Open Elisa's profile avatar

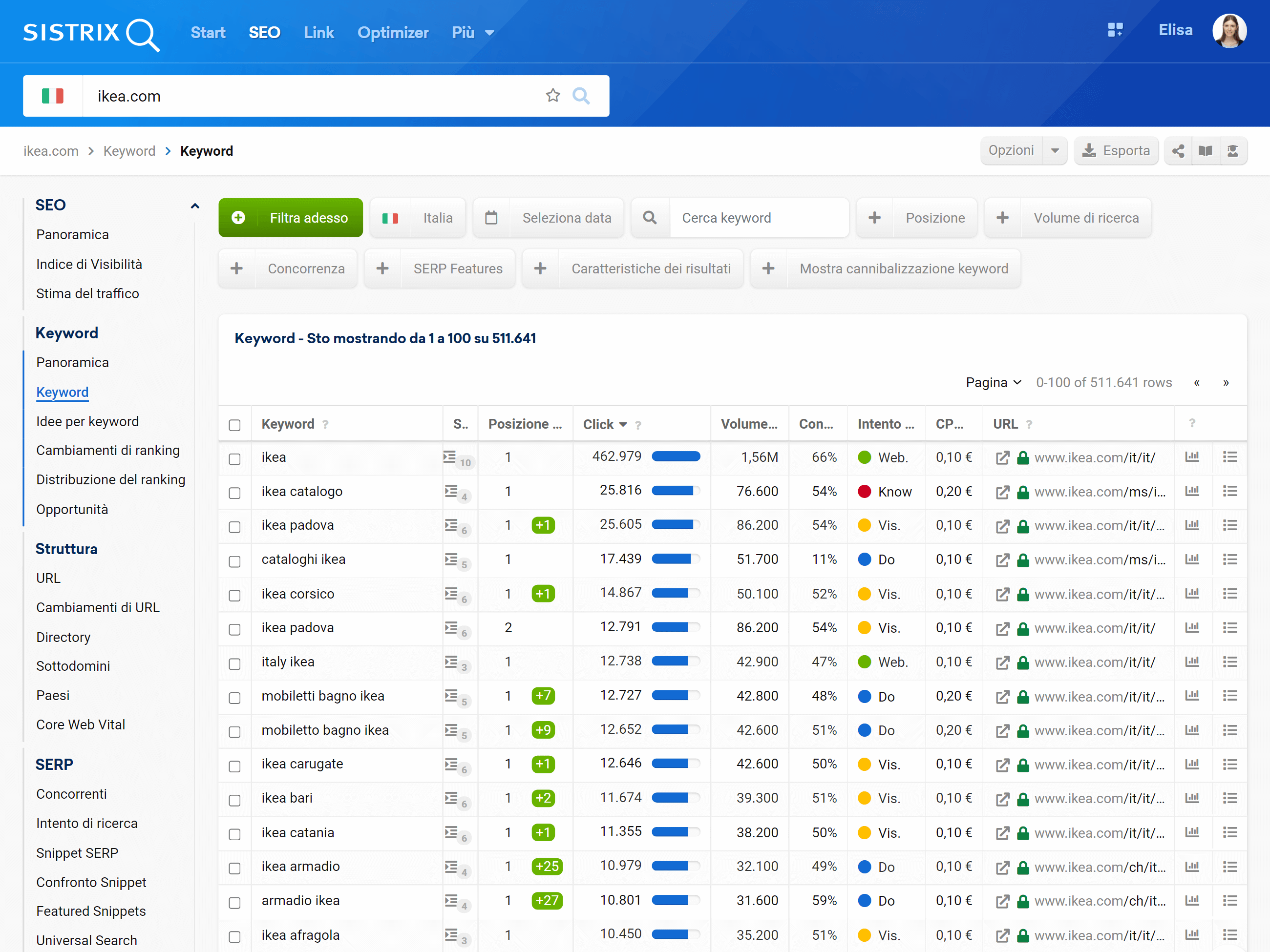tap(1229, 31)
